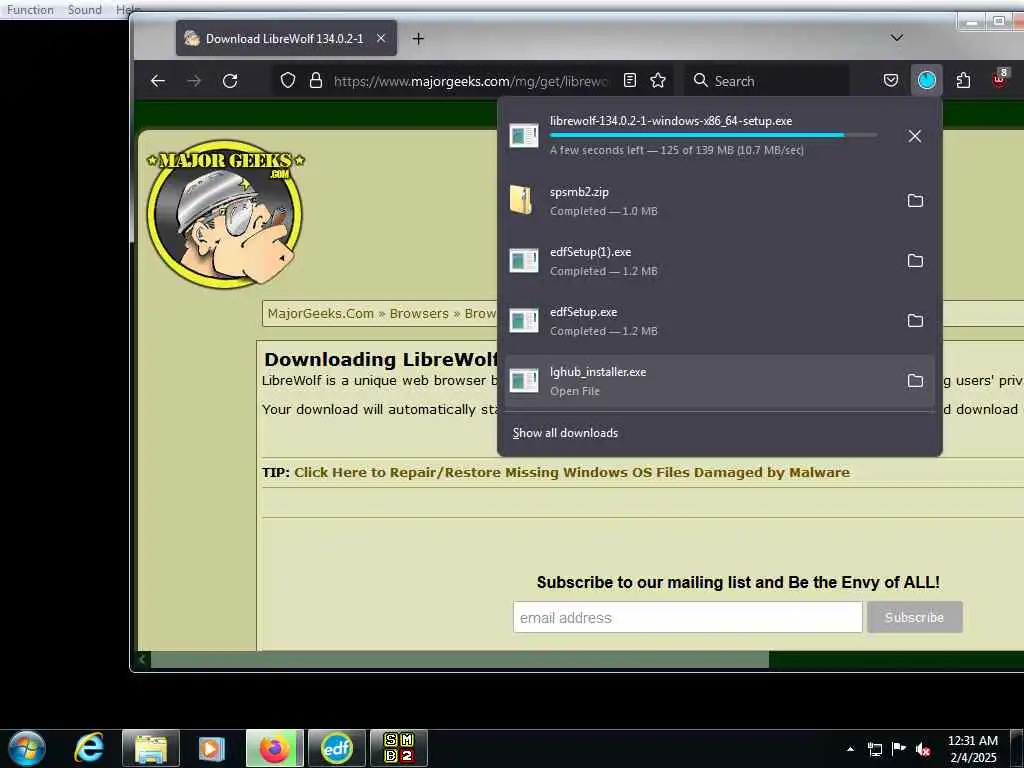1024x768 pixels.
Task: Go back to the previous page
Action: (157, 81)
